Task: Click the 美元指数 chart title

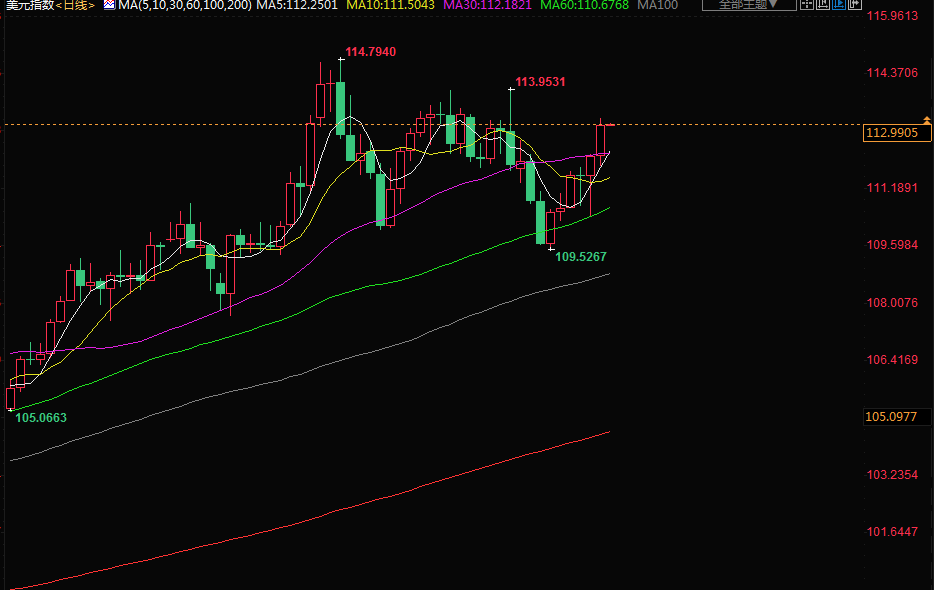Action: click(28, 6)
